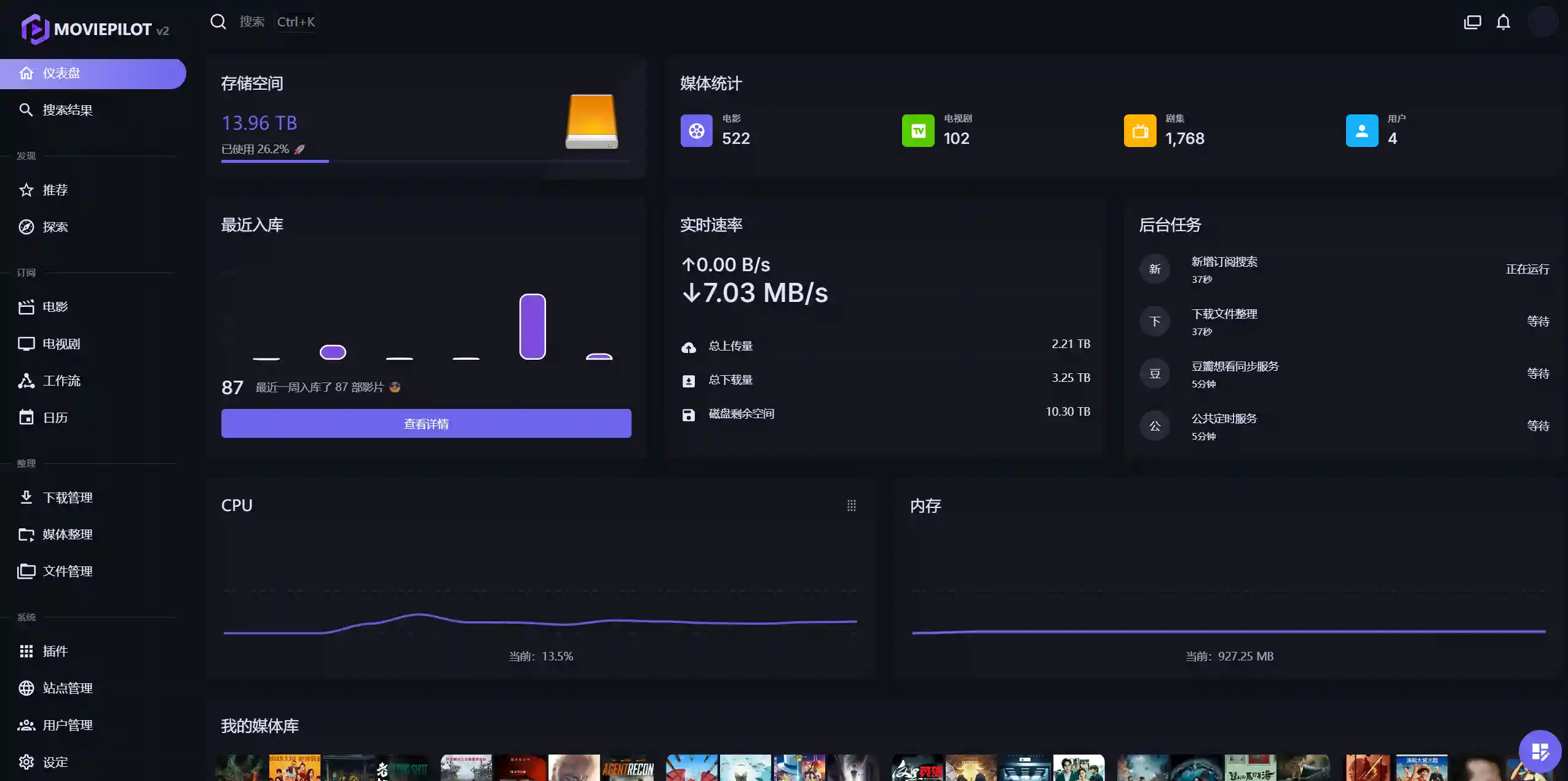Image resolution: width=1568 pixels, height=781 pixels.
Task: Click the green TV series stats icon
Action: tap(917, 130)
